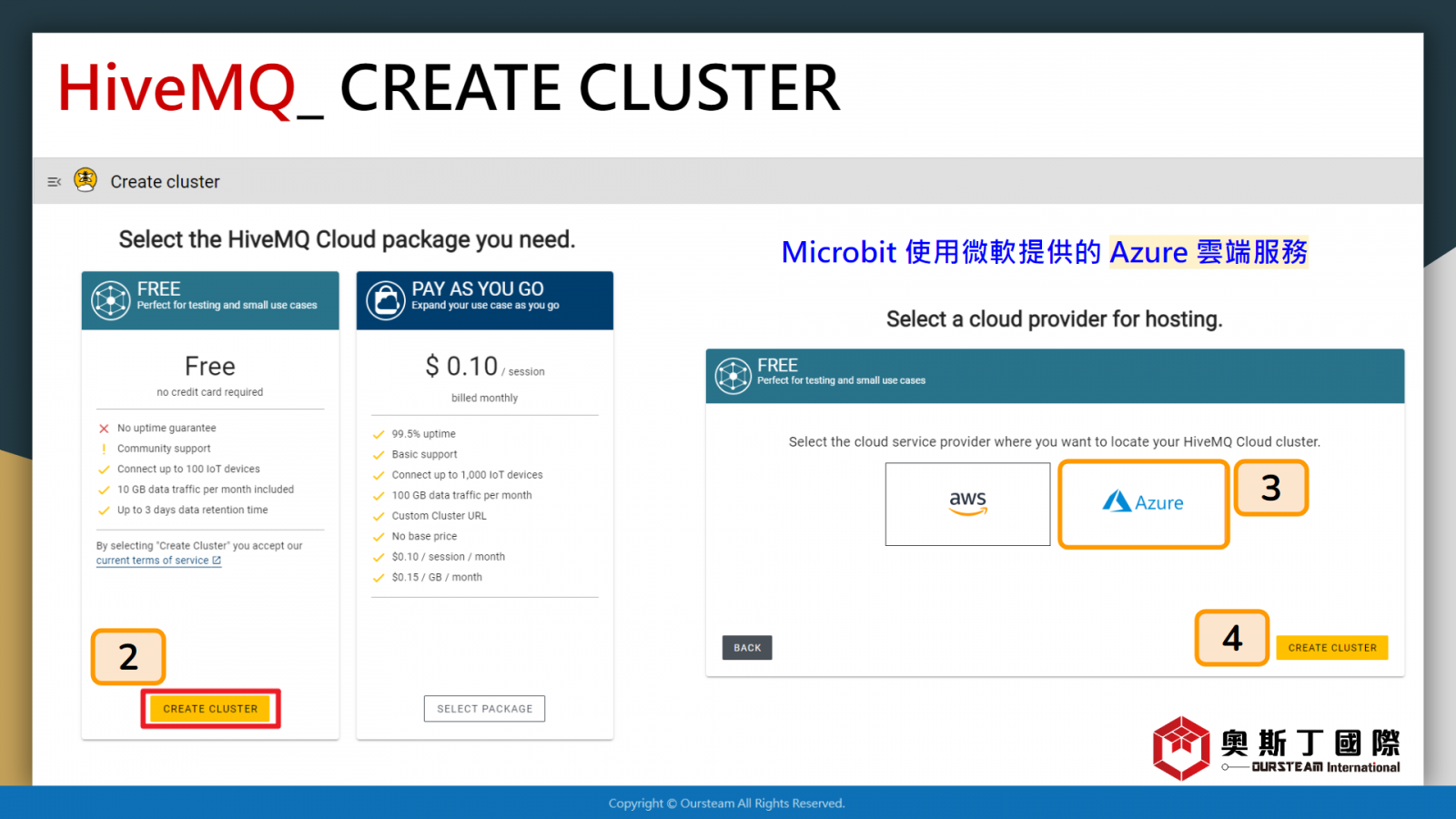Click 'Community support' feature text

pos(164,449)
